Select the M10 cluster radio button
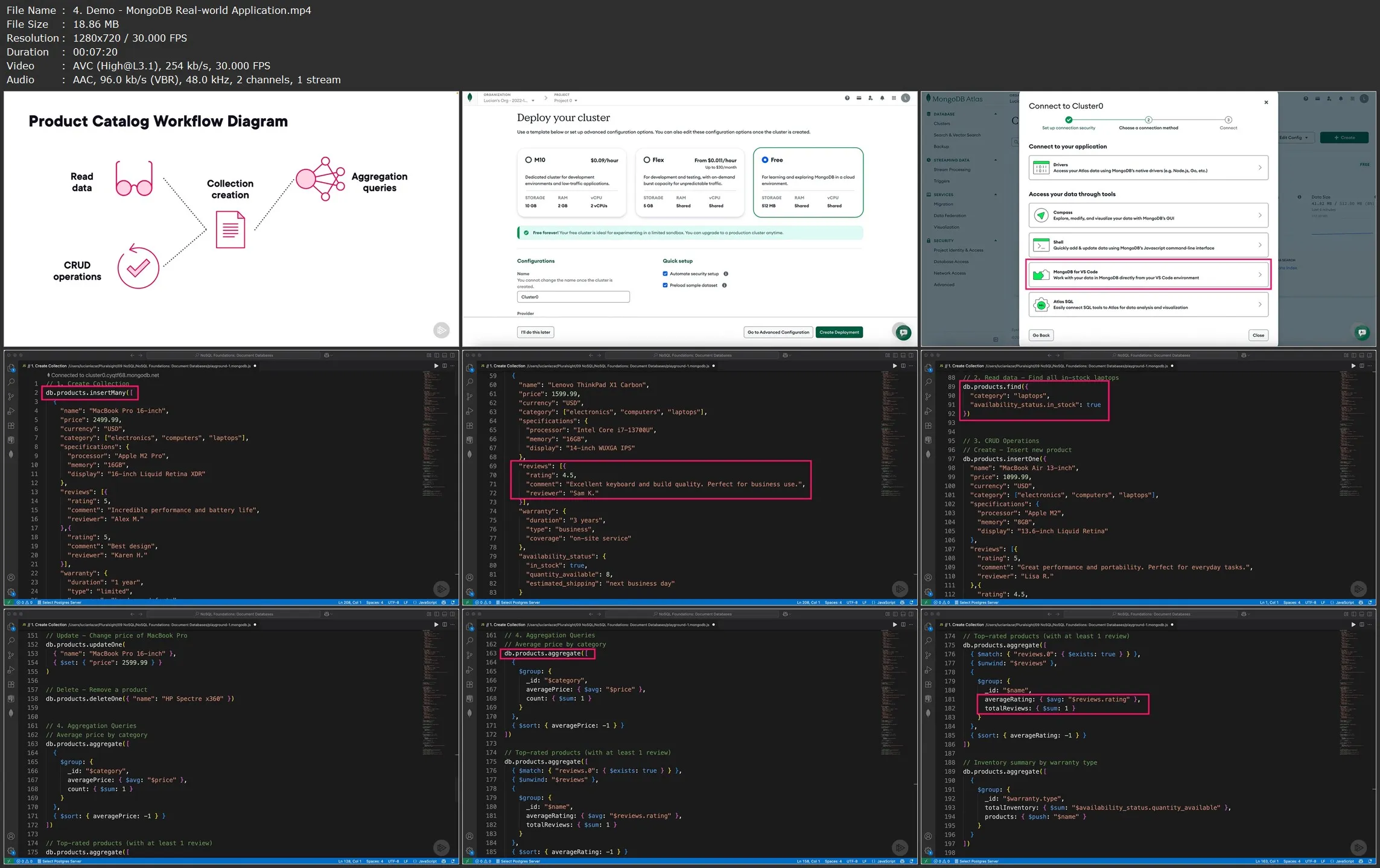This screenshot has width=1380, height=868. (x=529, y=160)
